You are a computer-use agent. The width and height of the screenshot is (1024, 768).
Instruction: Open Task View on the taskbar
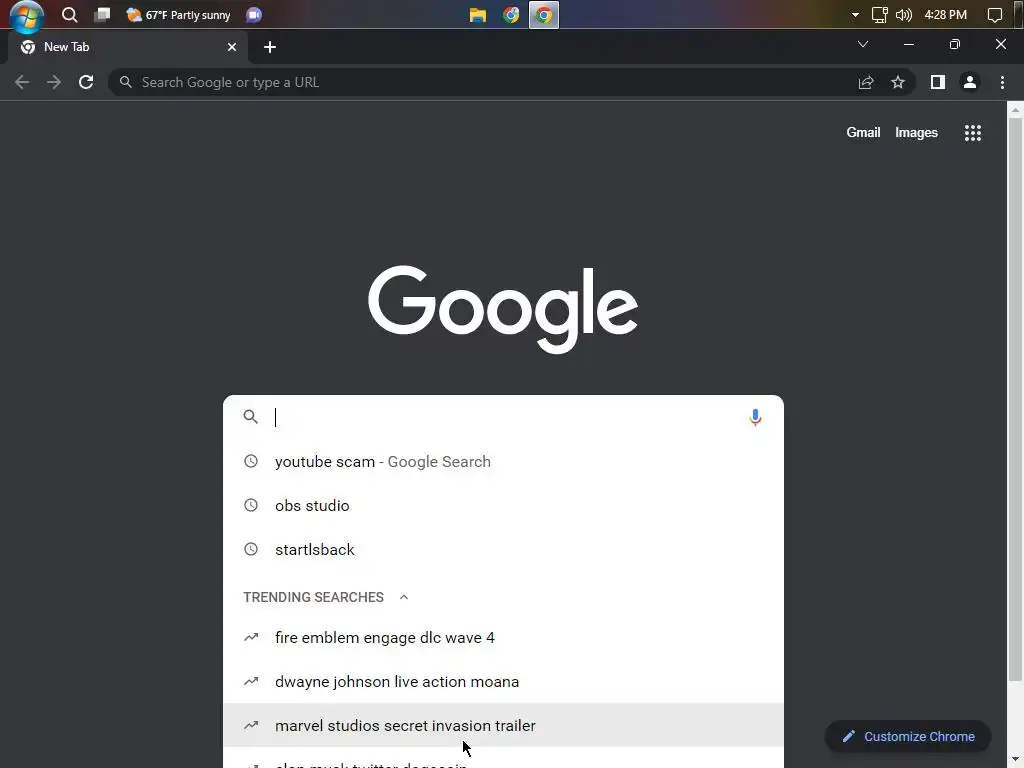(102, 15)
